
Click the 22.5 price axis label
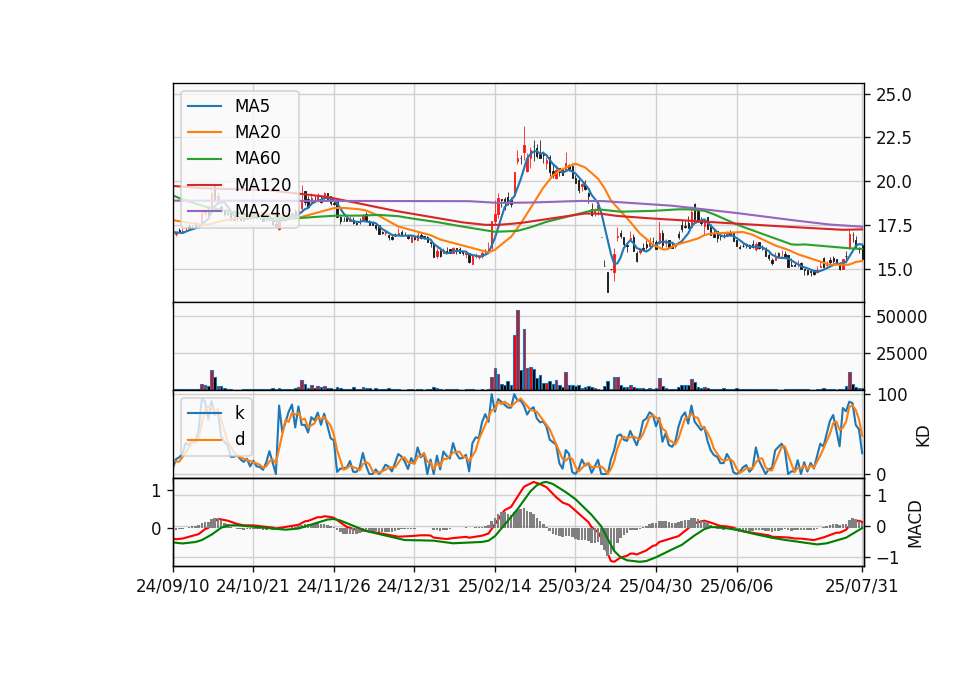point(894,138)
